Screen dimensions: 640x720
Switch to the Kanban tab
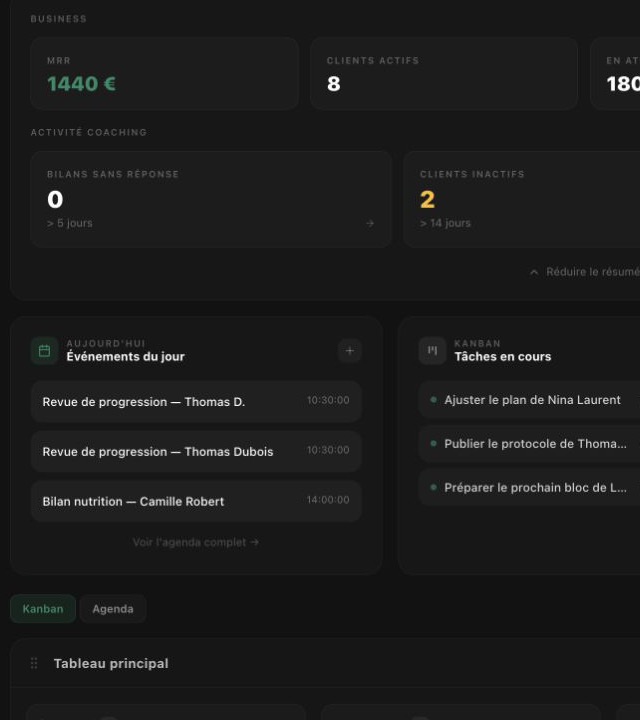tap(43, 609)
